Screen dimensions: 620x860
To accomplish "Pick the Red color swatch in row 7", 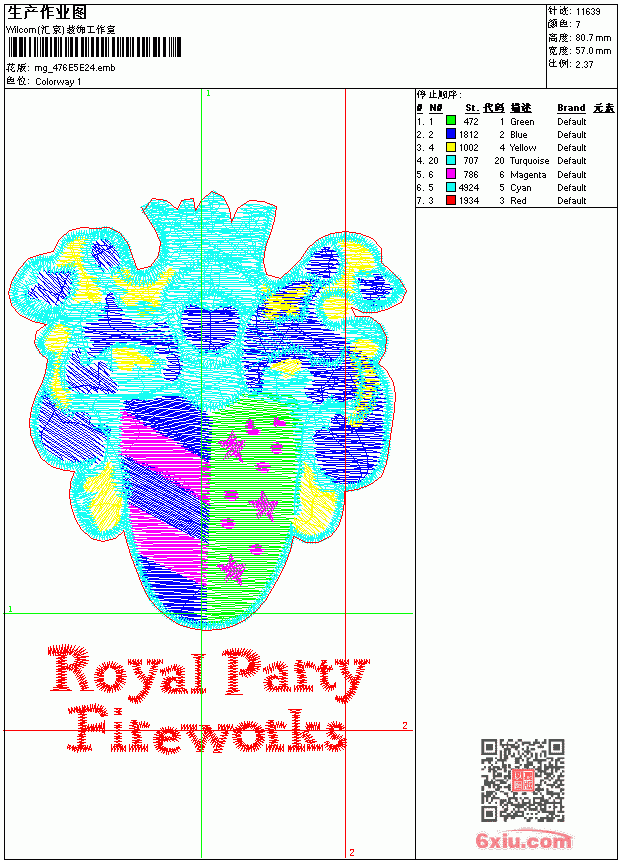I will coord(450,200).
